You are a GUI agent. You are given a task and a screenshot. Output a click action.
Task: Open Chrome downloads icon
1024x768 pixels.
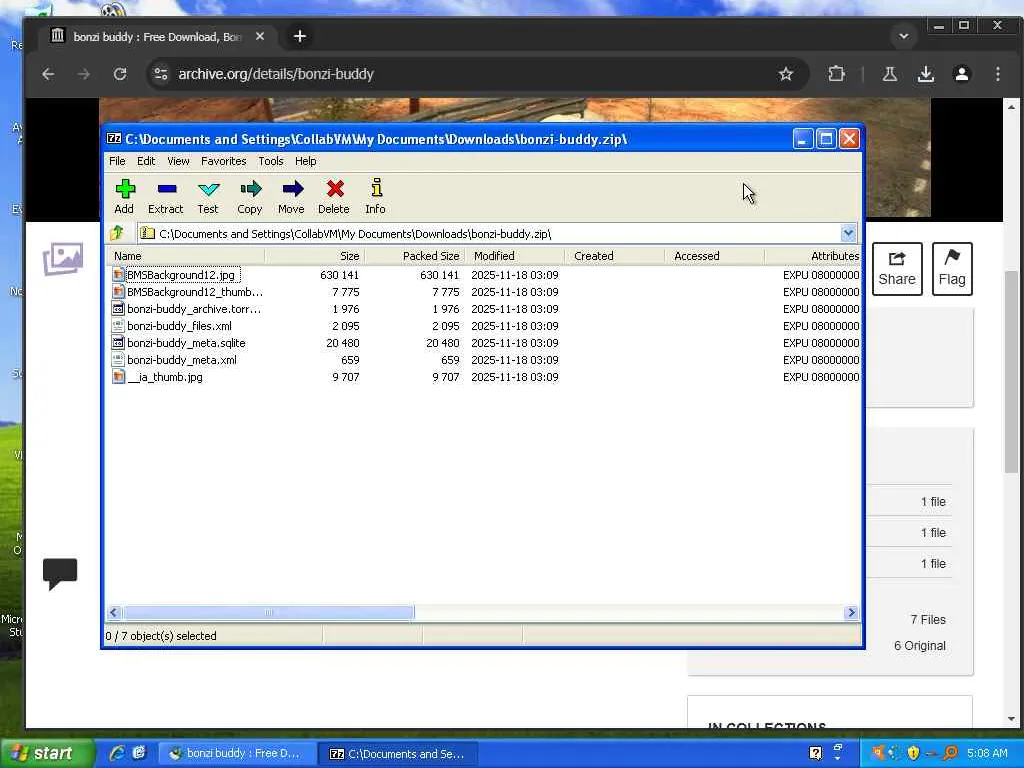click(x=925, y=74)
